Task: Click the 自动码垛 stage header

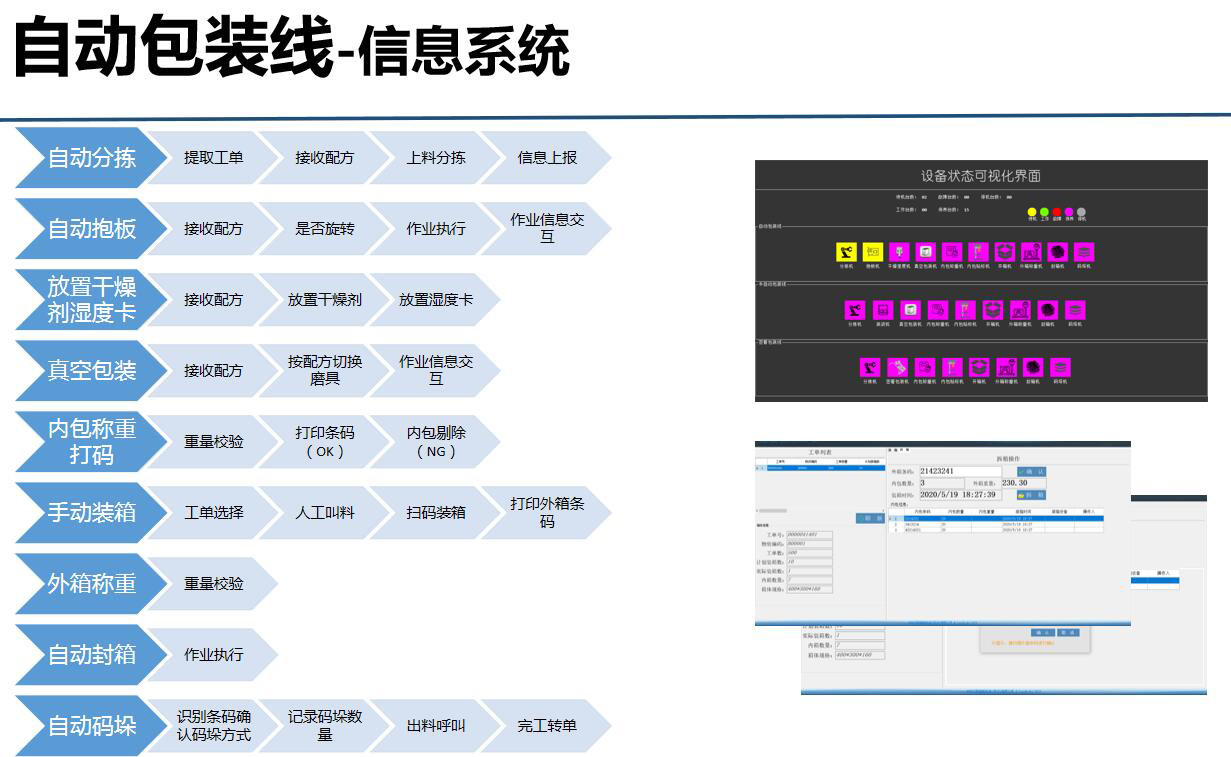Action: (x=90, y=726)
